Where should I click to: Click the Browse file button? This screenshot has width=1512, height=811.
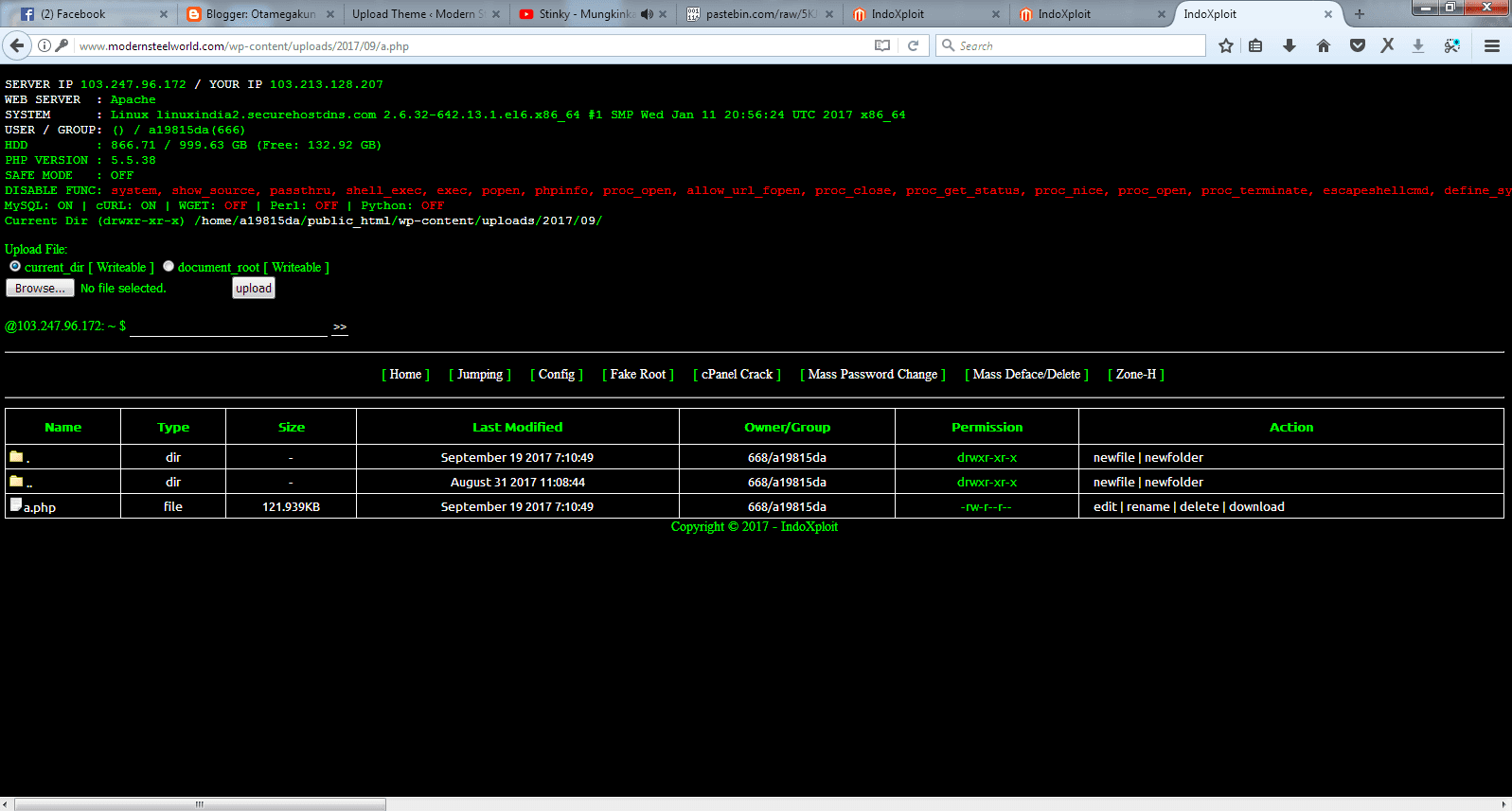(x=40, y=288)
